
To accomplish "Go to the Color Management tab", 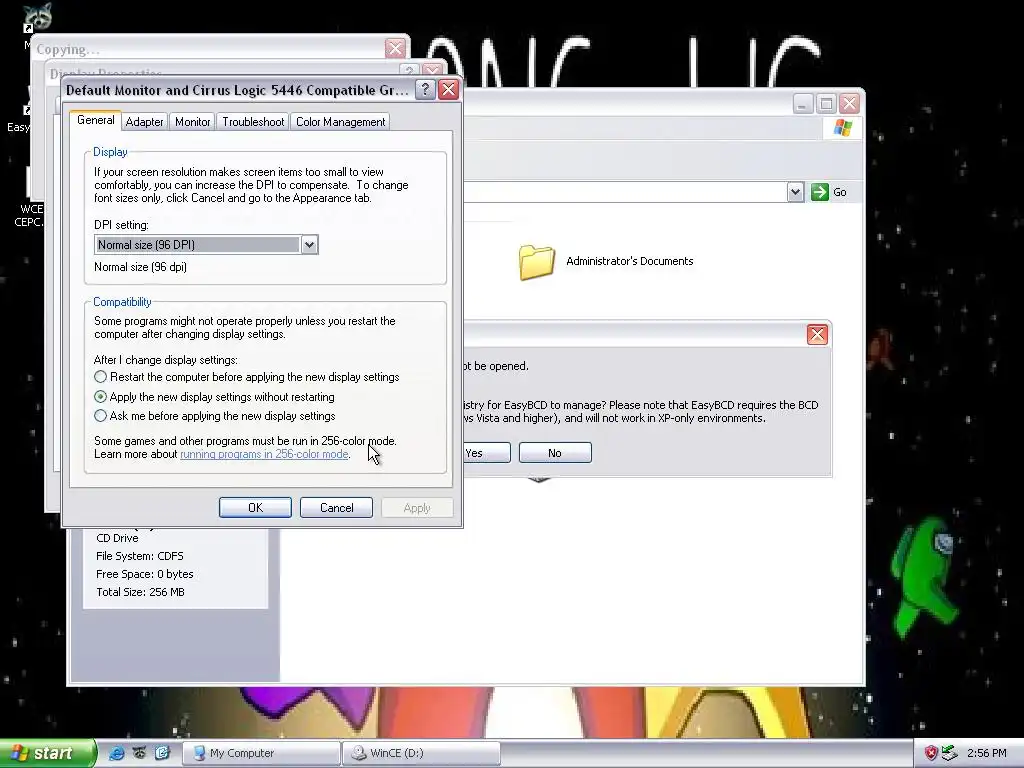I will click(x=340, y=121).
